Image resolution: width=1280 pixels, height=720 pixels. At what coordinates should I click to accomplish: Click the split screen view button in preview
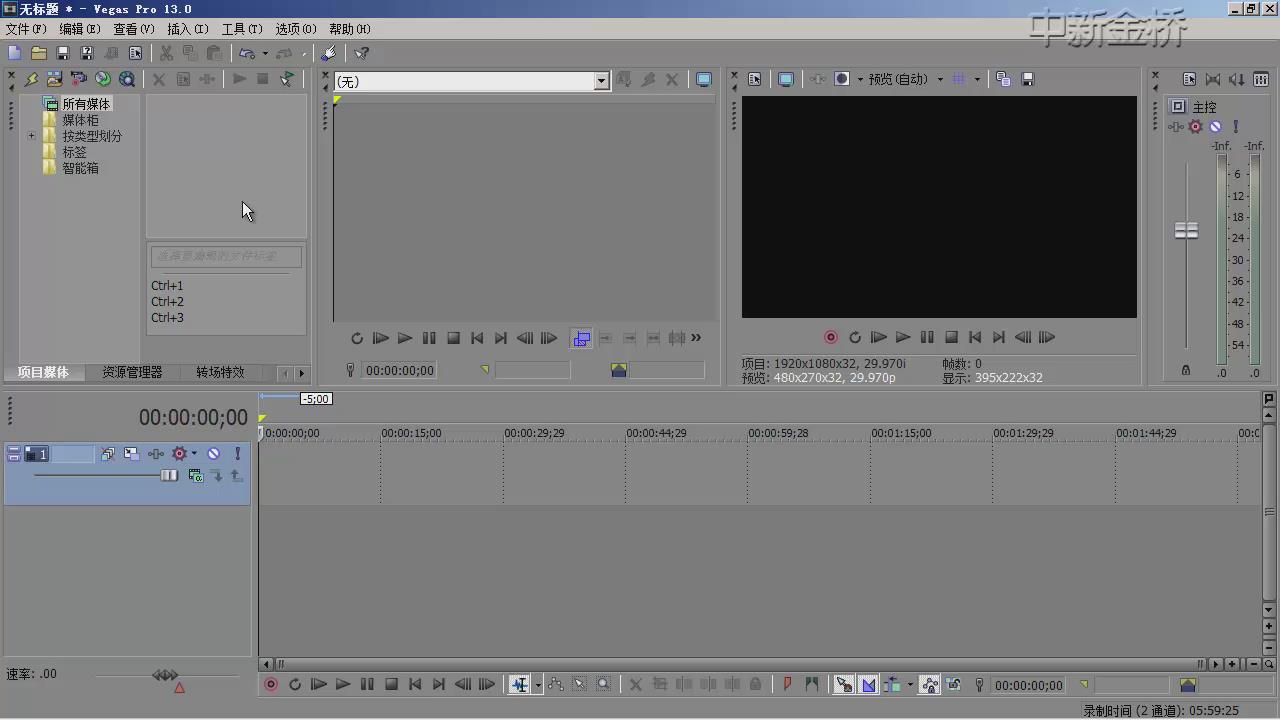[842, 79]
